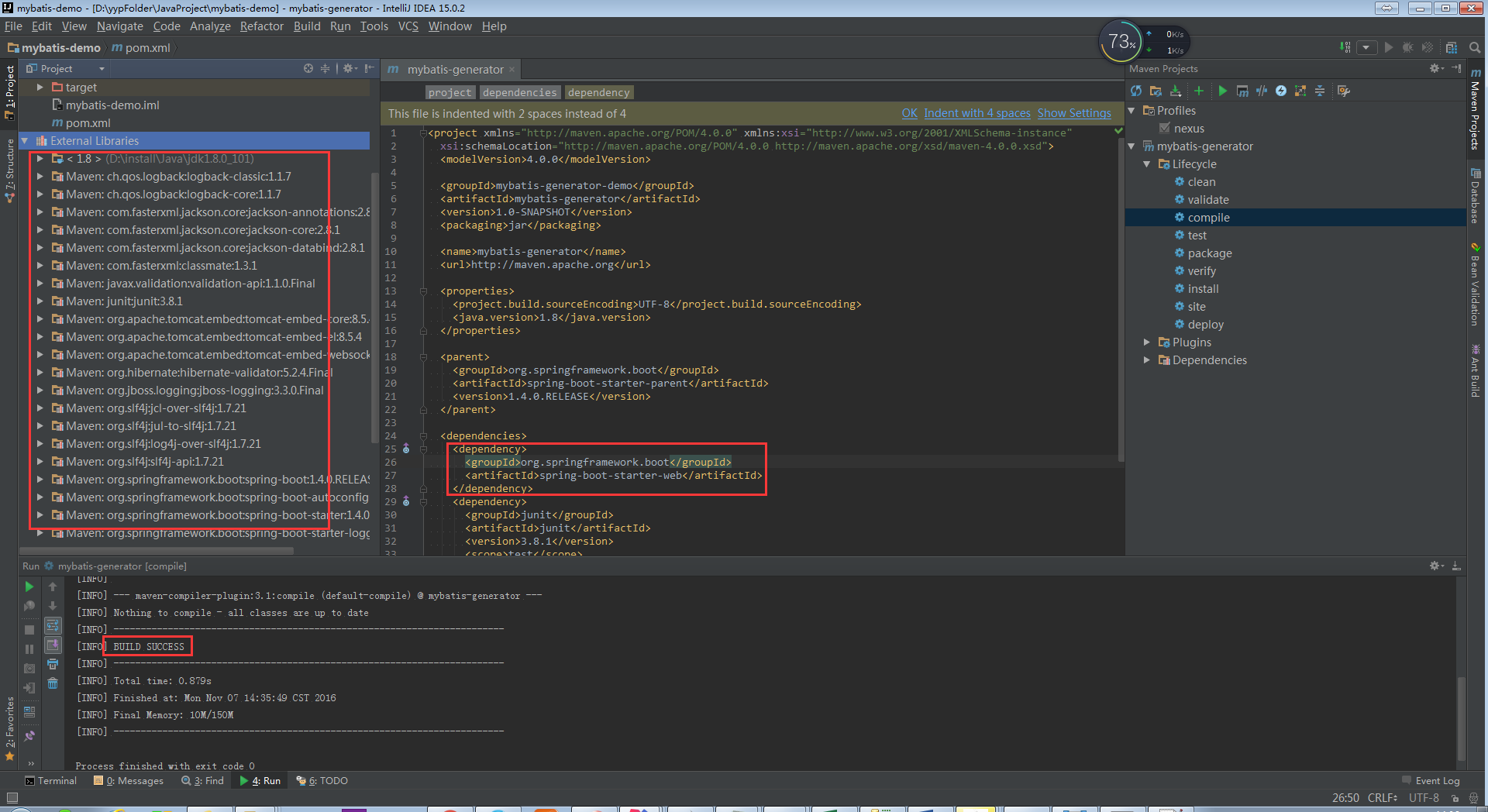Click Download Sources and Documentation icon
The width and height of the screenshot is (1488, 812).
pos(1176,91)
